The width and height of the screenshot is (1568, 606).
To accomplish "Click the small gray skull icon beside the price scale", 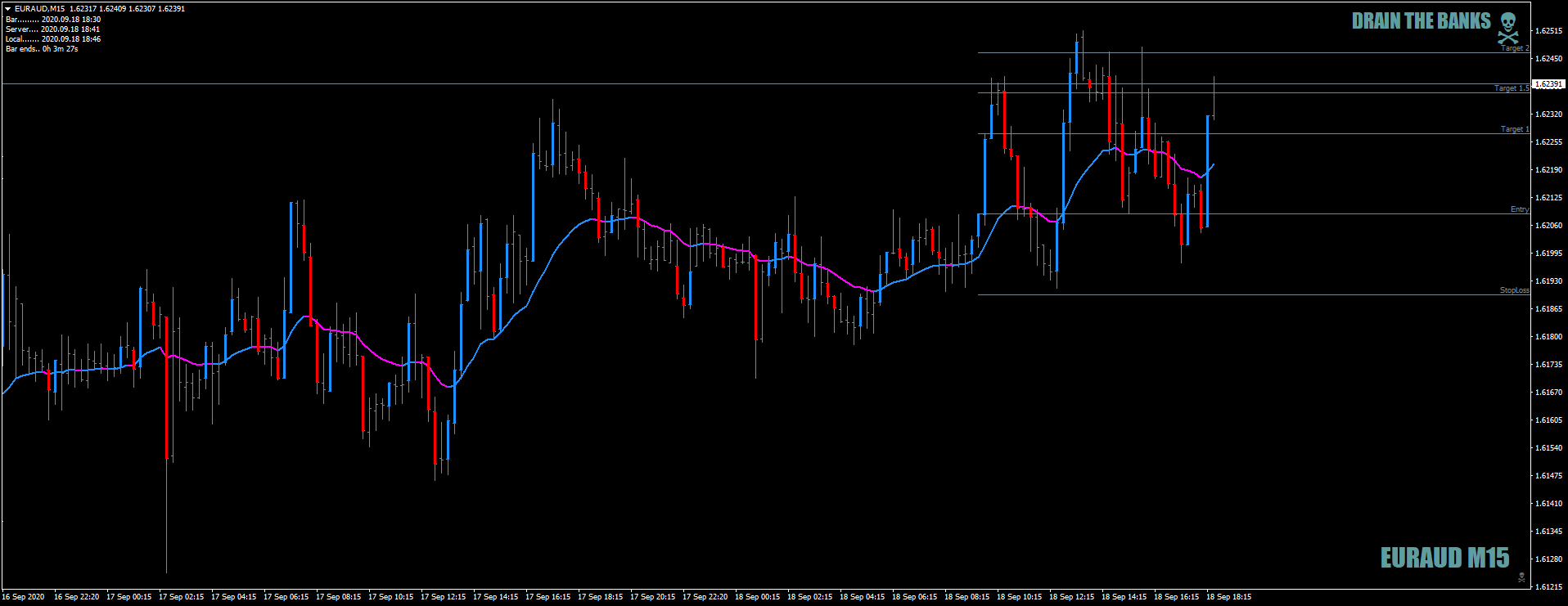I will tap(1521, 577).
